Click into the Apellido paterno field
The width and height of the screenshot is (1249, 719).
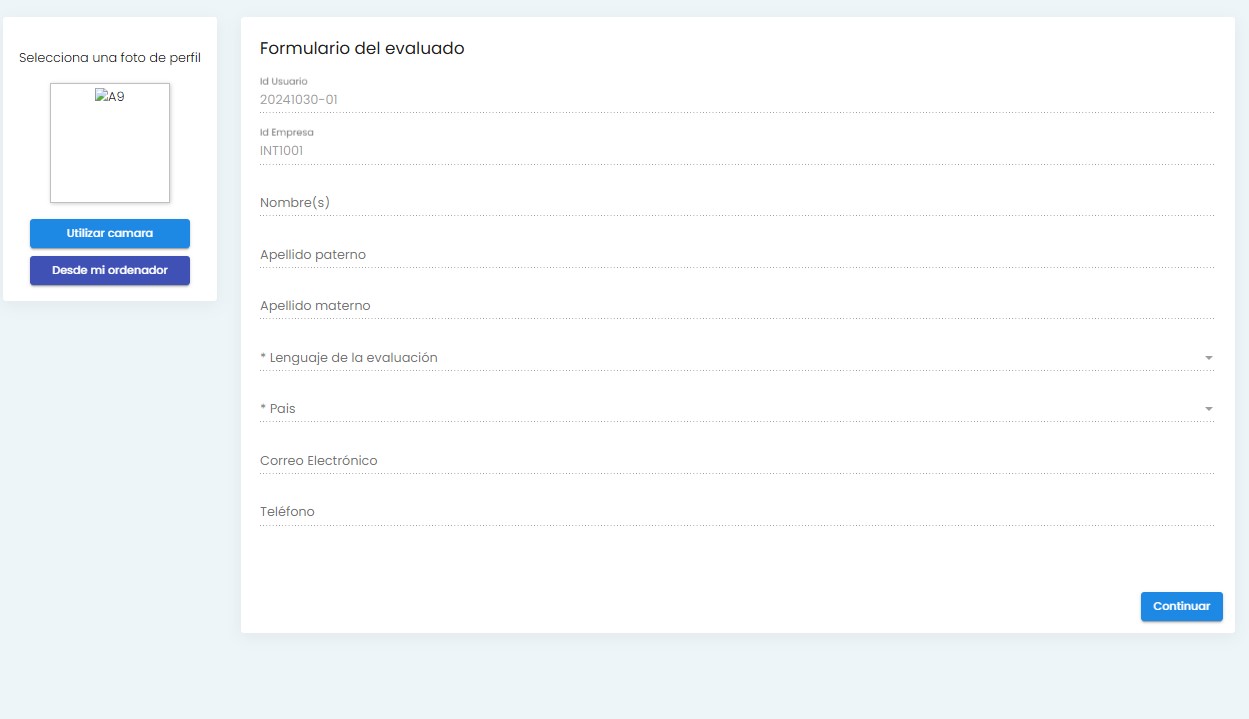click(x=736, y=255)
